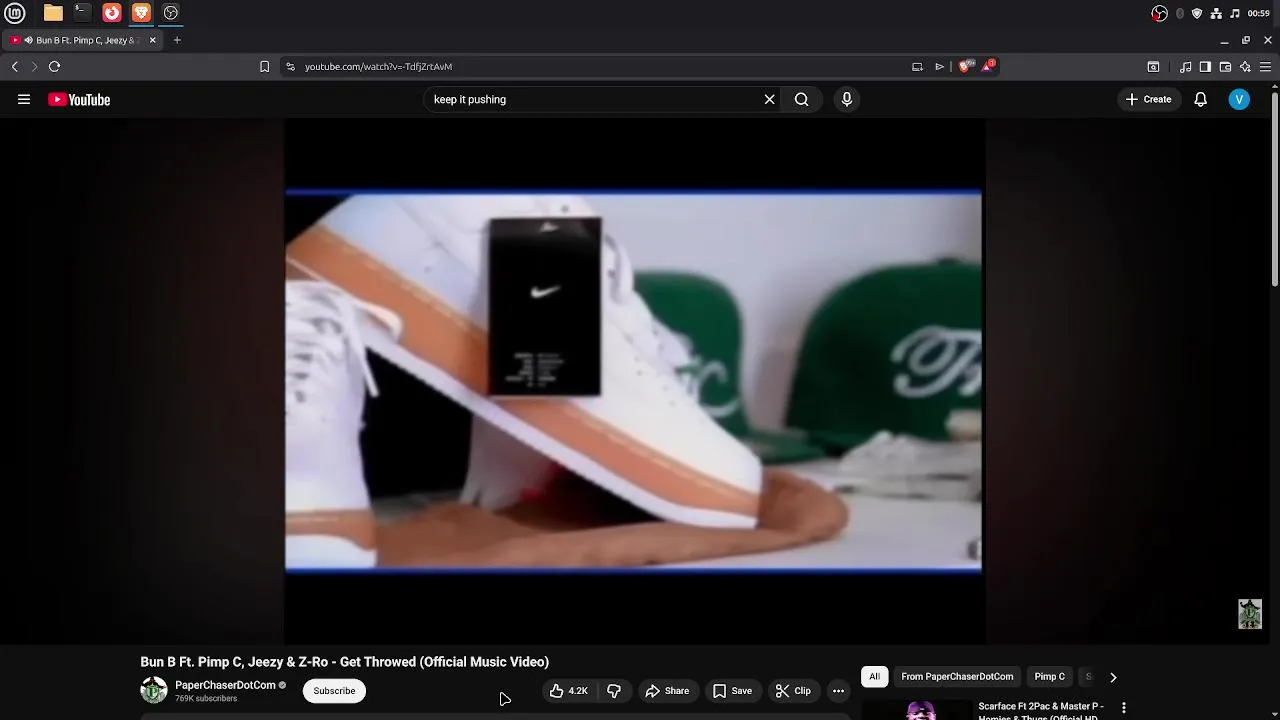Mute the tab via speaker icon
This screenshot has width=1280, height=720.
[x=27, y=40]
